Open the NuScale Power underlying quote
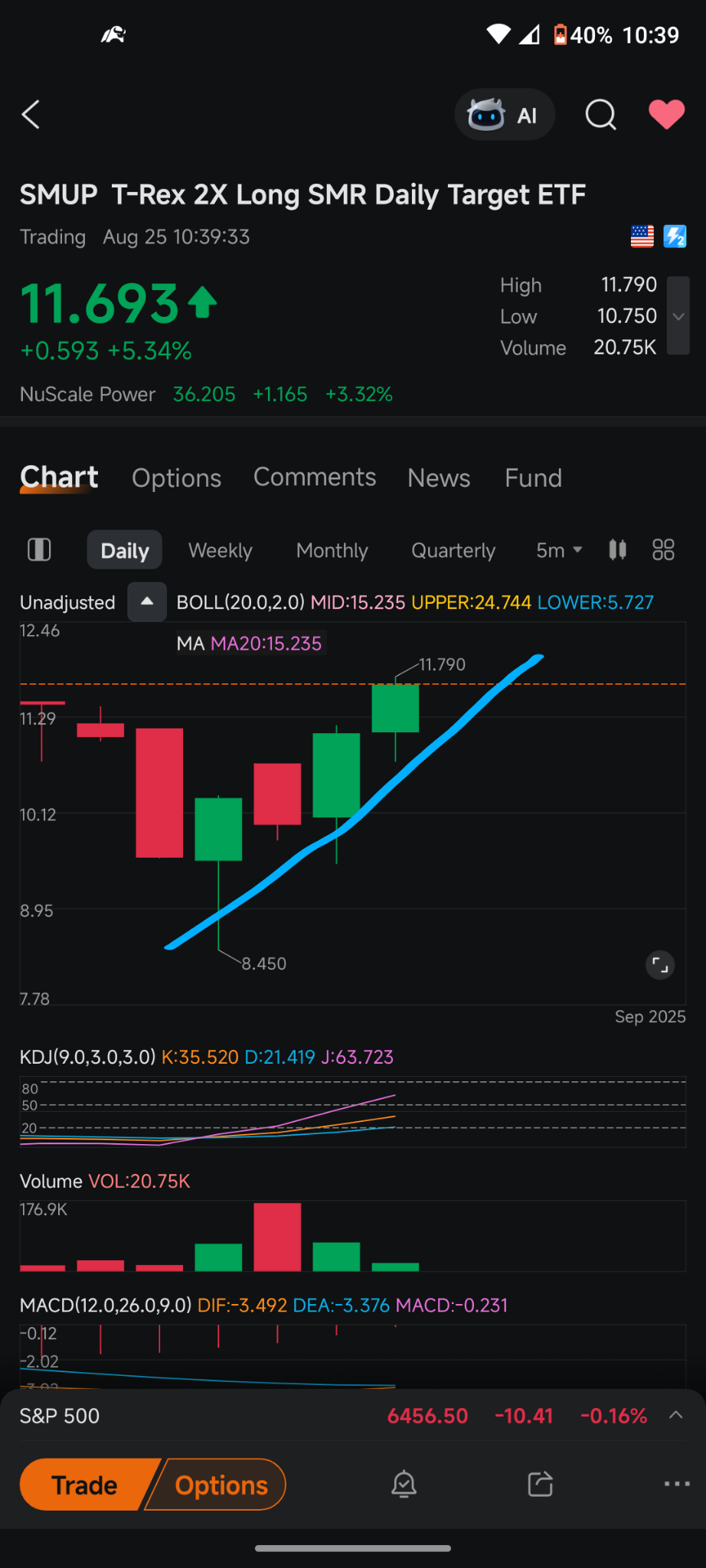The width and height of the screenshot is (706, 1568). 206,394
